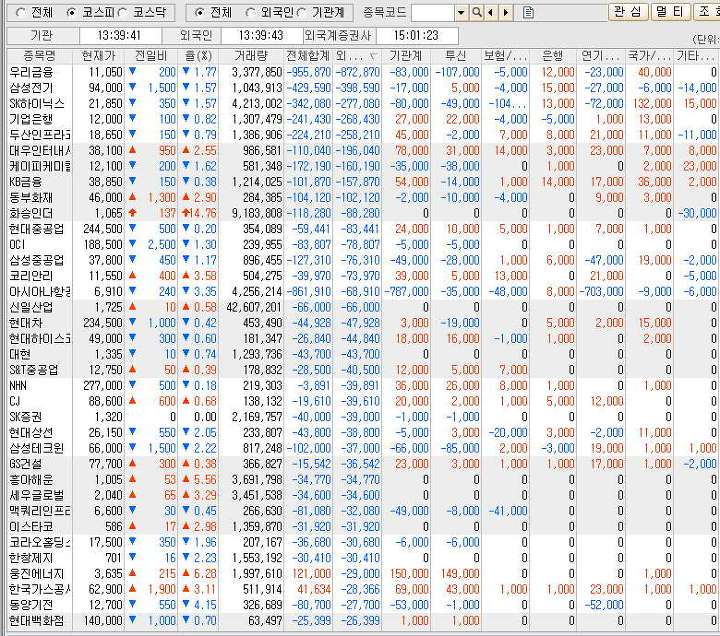Select the SK하이닉스 stock row
The image size is (720, 636).
pyautogui.click(x=363, y=103)
